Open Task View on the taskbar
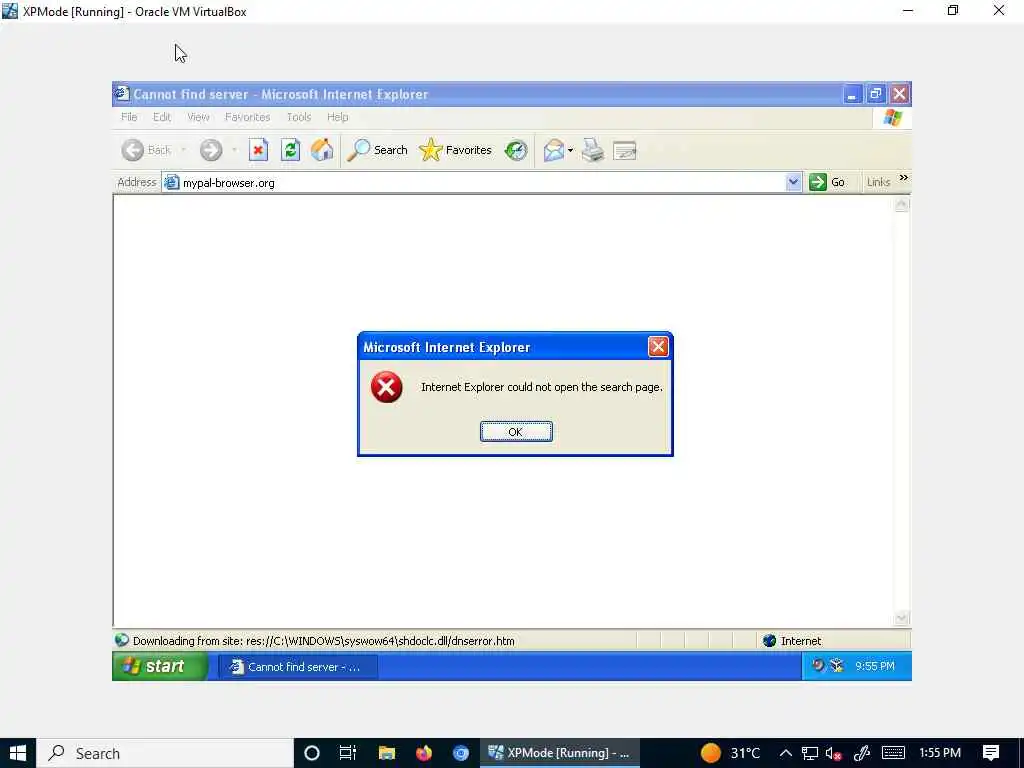 pos(347,753)
